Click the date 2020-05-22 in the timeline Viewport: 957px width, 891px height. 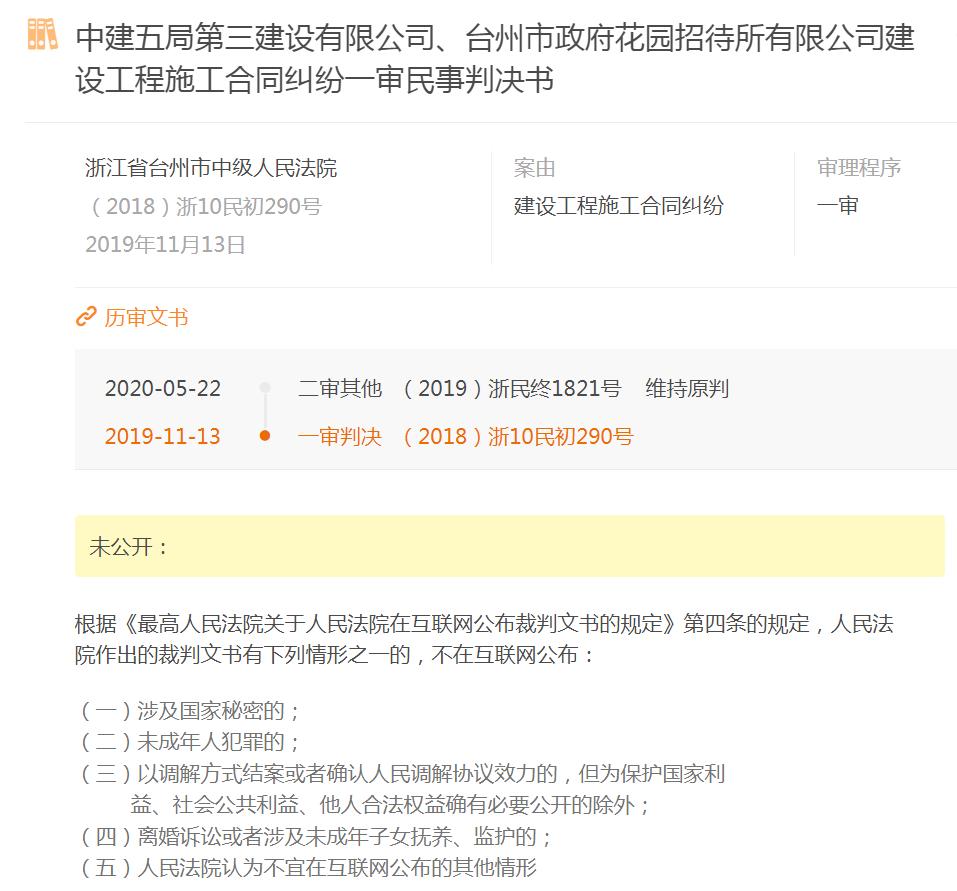pyautogui.click(x=164, y=389)
